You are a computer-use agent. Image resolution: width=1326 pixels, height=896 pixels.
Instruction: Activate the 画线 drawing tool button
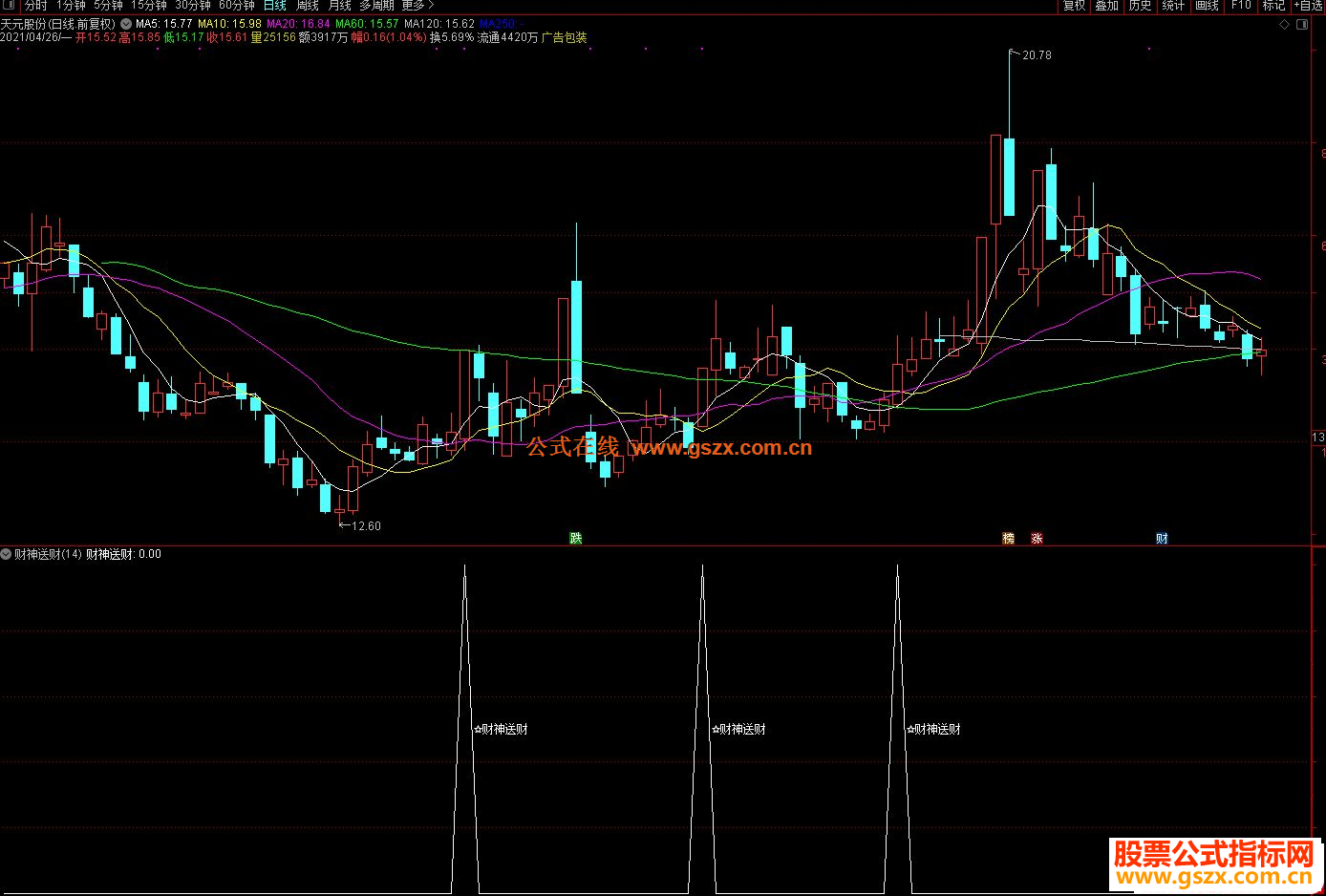(1207, 5)
